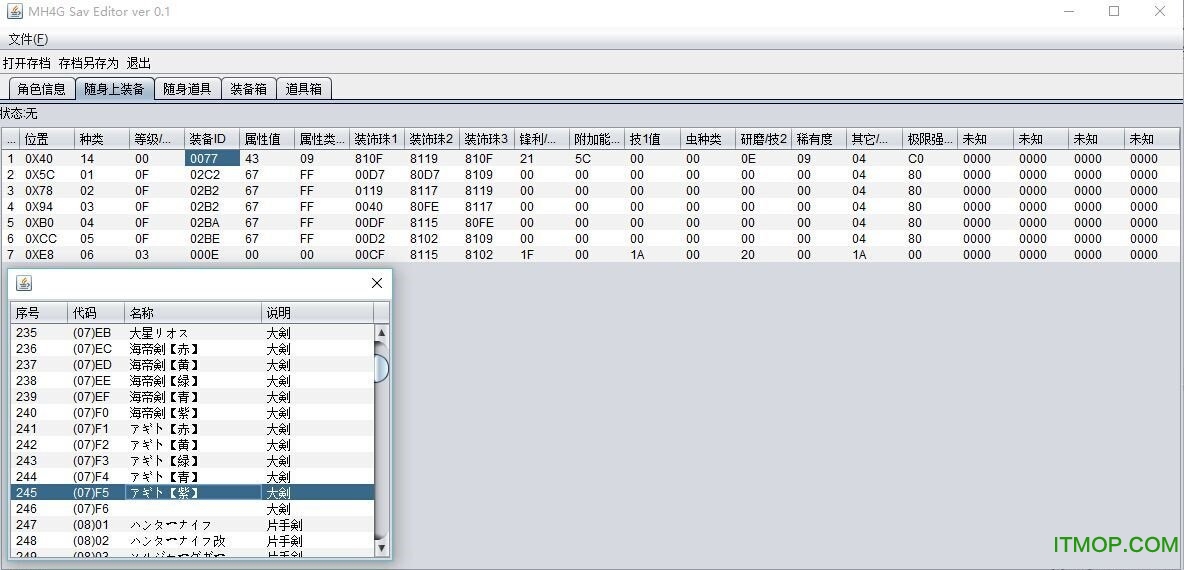Click 打开存档 to open a save
The width and height of the screenshot is (1184, 570).
tap(26, 63)
